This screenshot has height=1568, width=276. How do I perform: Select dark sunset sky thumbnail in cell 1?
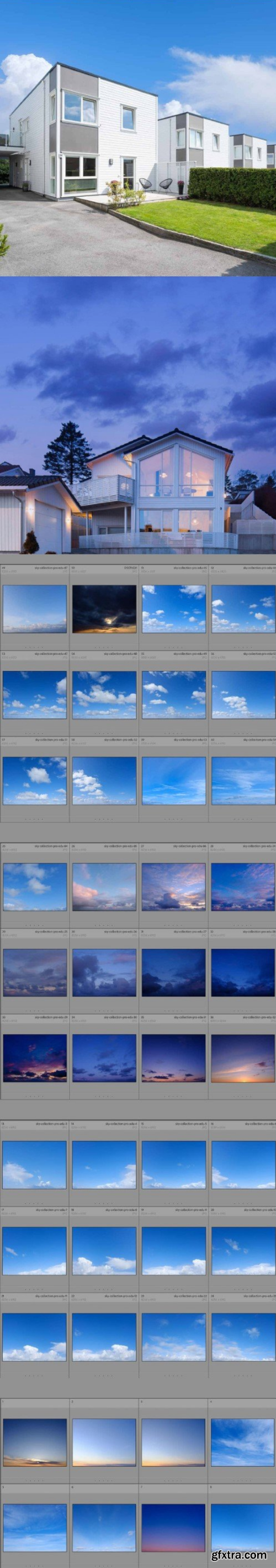coord(35,1443)
